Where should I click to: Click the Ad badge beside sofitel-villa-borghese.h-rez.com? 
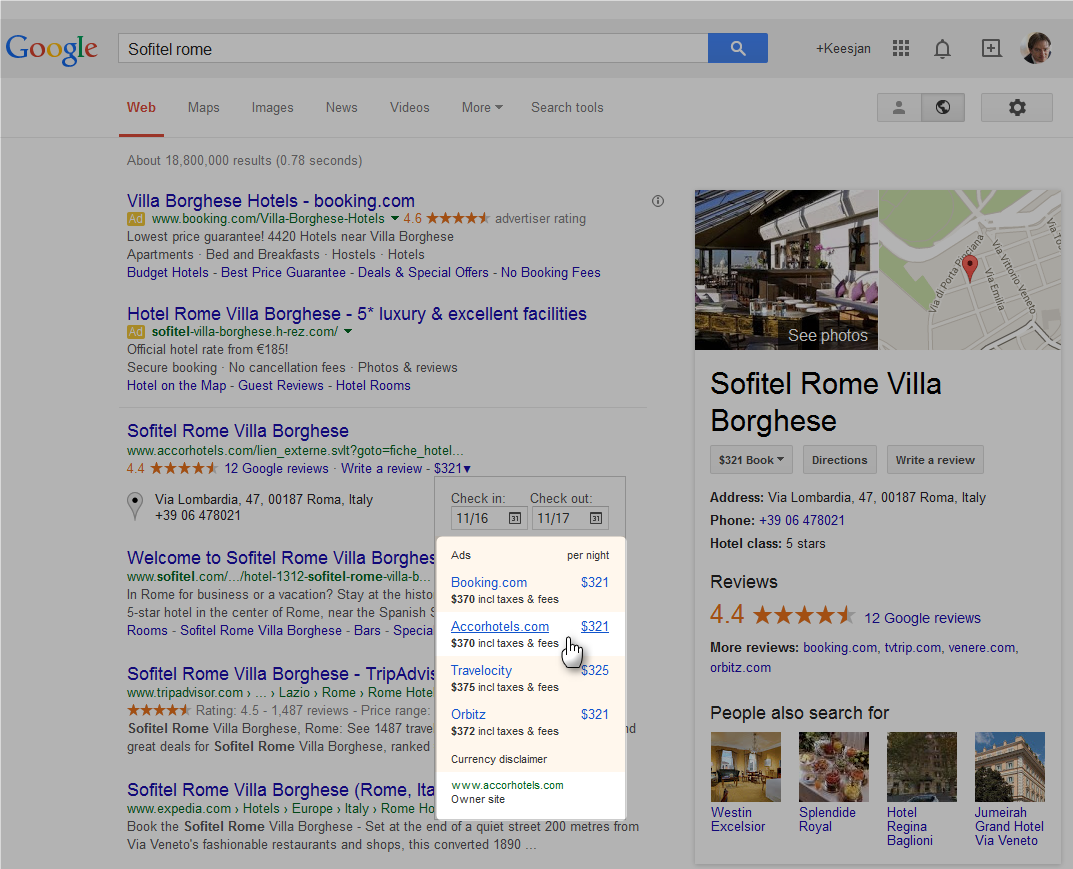pyautogui.click(x=135, y=332)
